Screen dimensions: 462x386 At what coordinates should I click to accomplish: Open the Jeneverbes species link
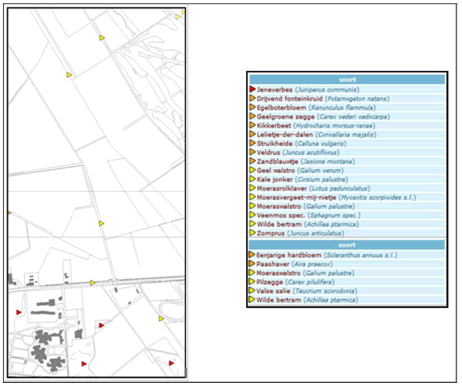[275, 90]
